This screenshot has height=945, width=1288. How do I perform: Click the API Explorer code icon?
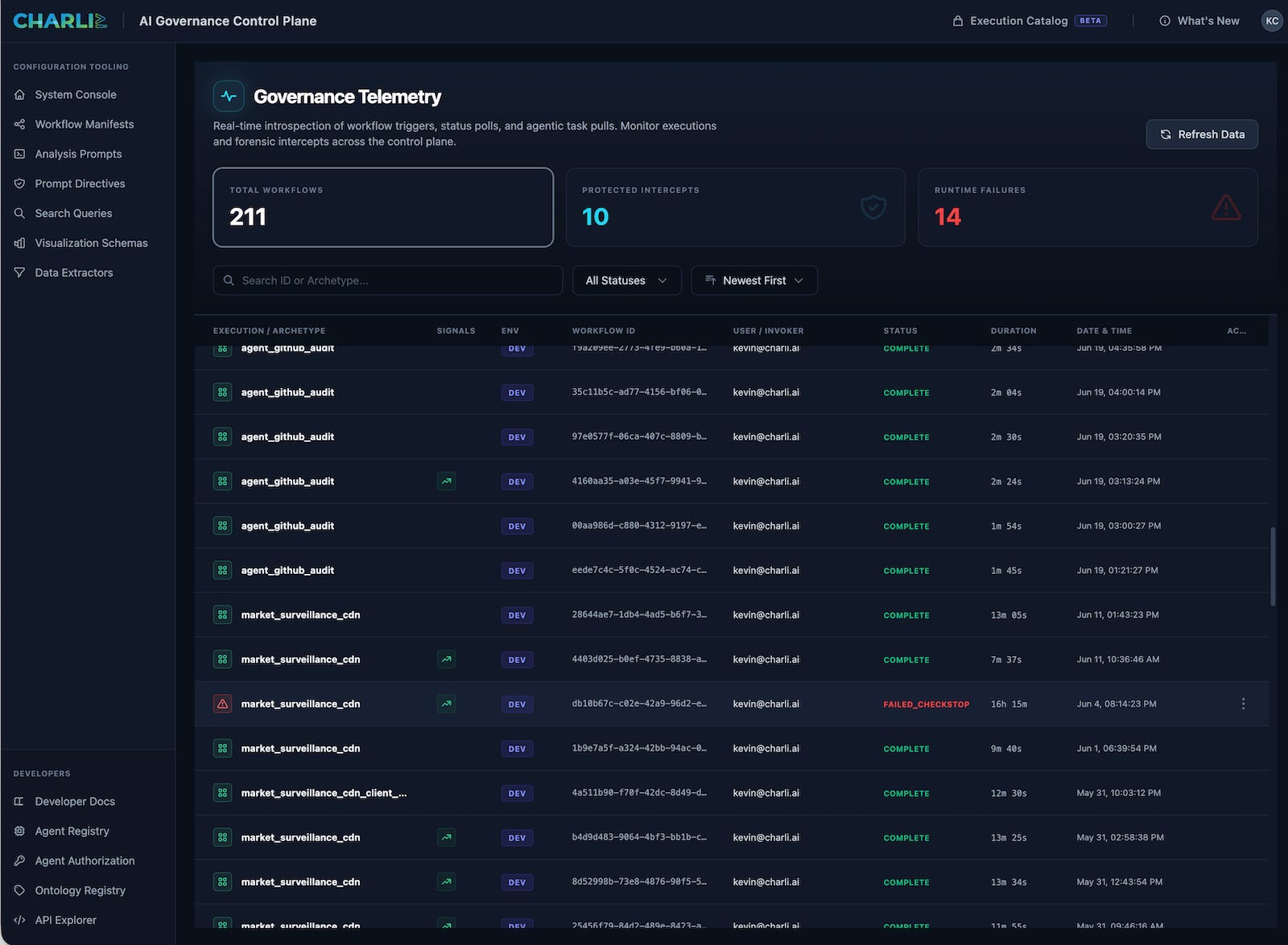pyautogui.click(x=19, y=920)
